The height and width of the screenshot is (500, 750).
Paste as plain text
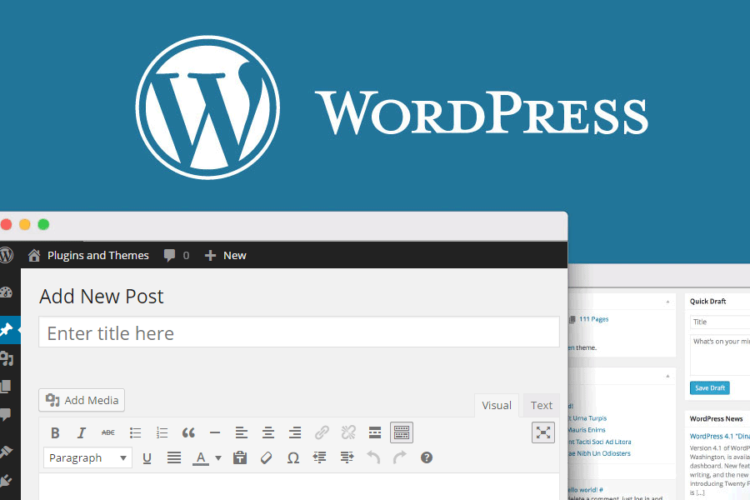[240, 458]
